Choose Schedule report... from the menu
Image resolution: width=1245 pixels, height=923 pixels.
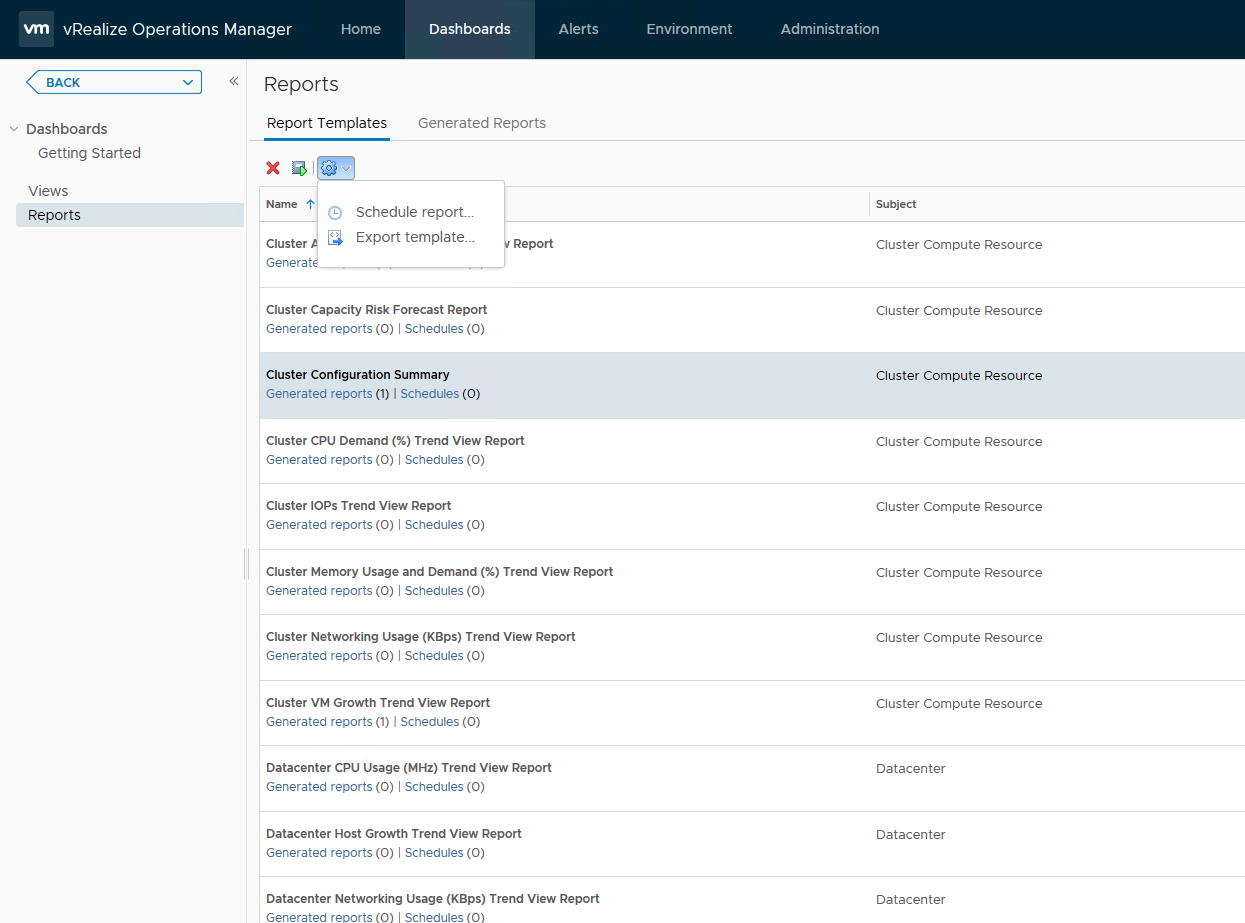[x=415, y=212]
